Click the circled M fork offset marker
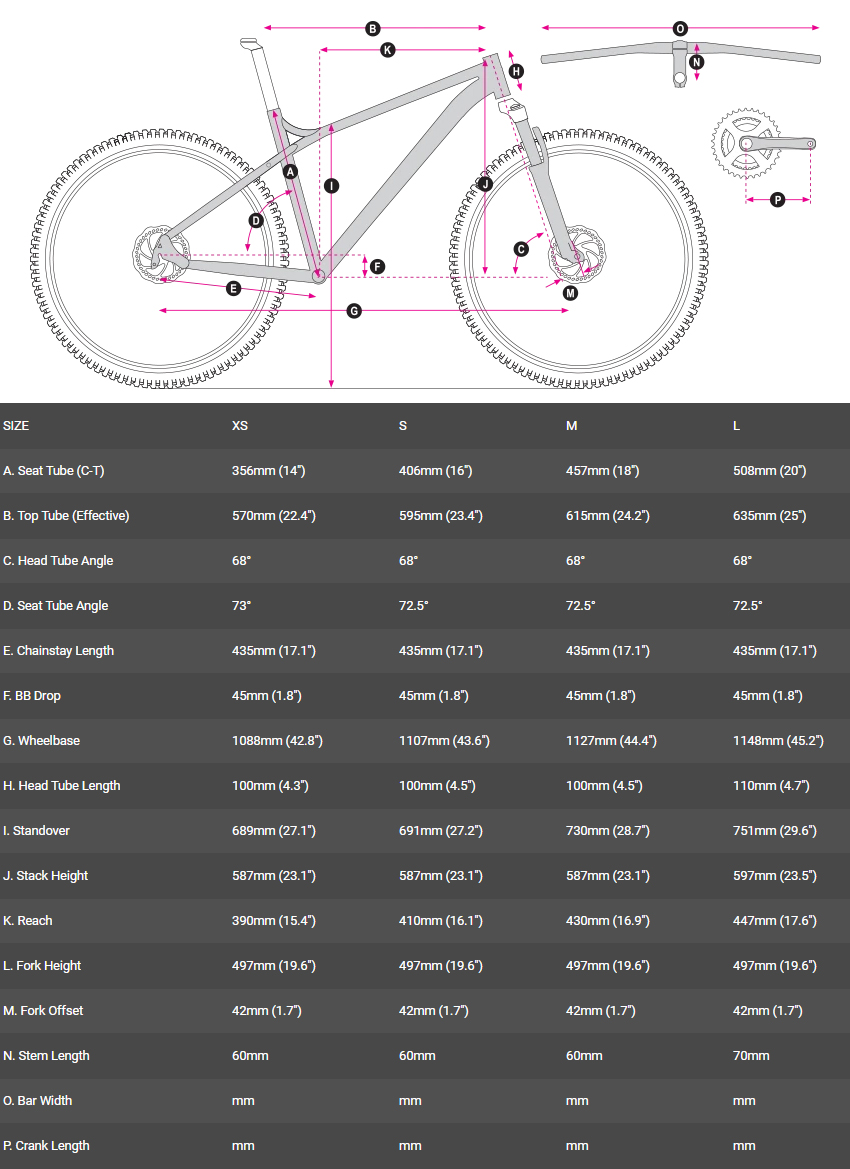Screen dimensions: 850x1169 click(570, 293)
